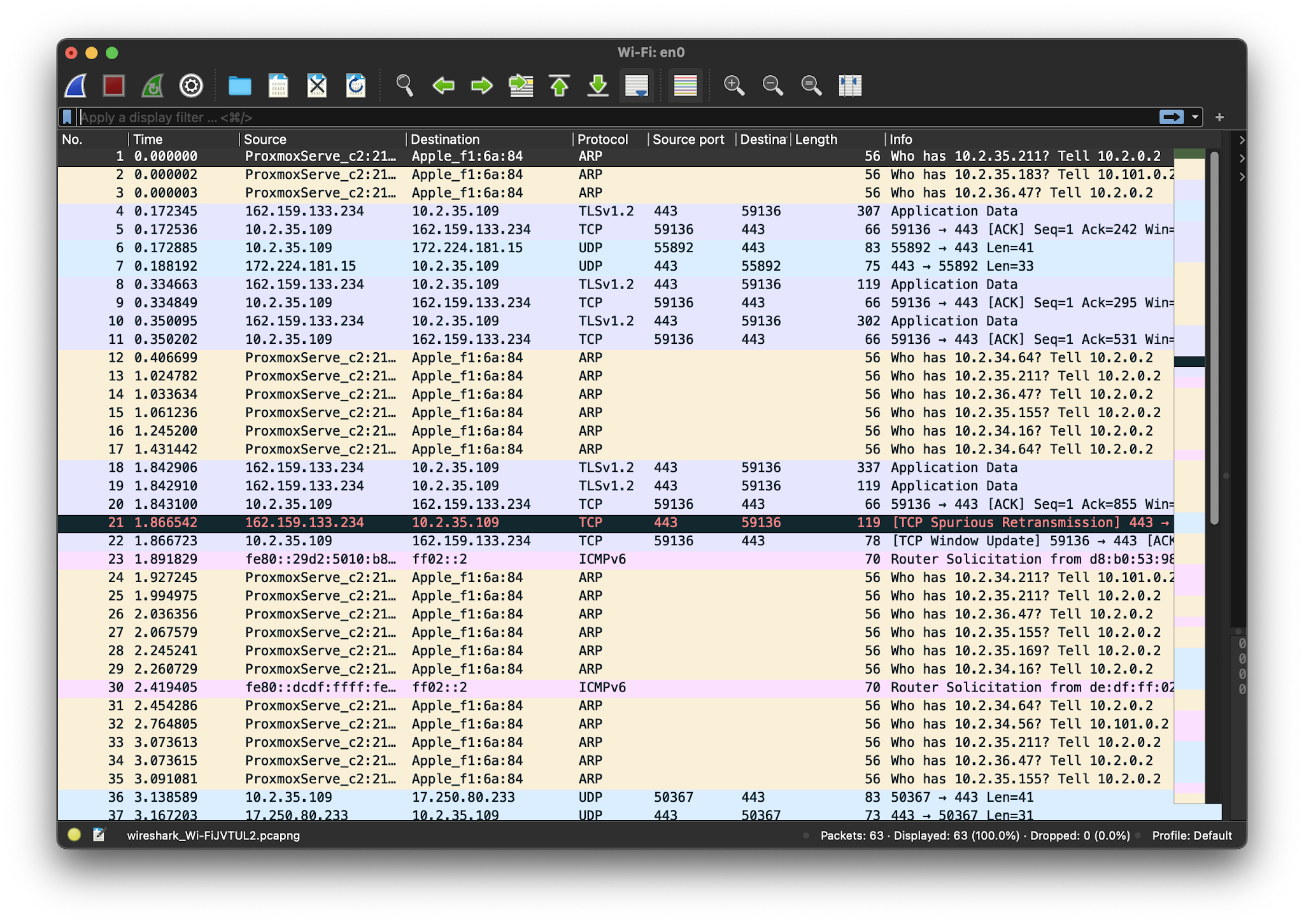This screenshot has width=1304, height=924.
Task: Expand the top tree chevron in right pane
Action: [1242, 139]
